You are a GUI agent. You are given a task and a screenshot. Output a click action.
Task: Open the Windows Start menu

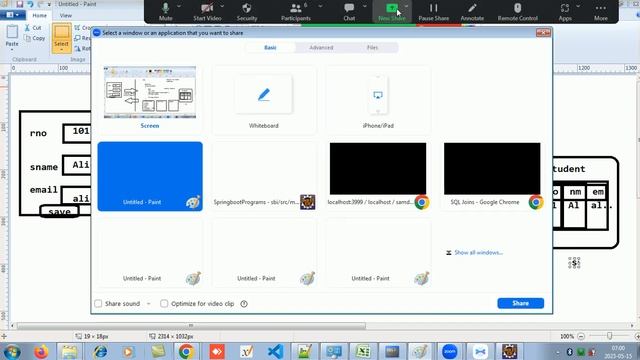point(12,351)
